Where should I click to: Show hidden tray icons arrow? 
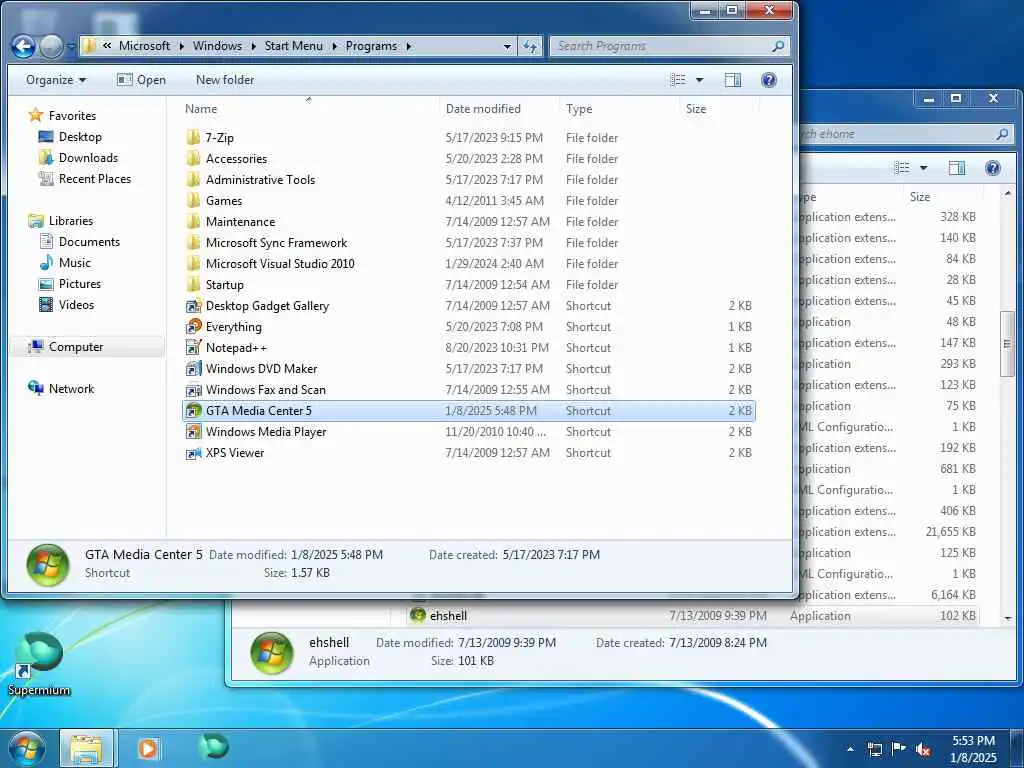850,749
